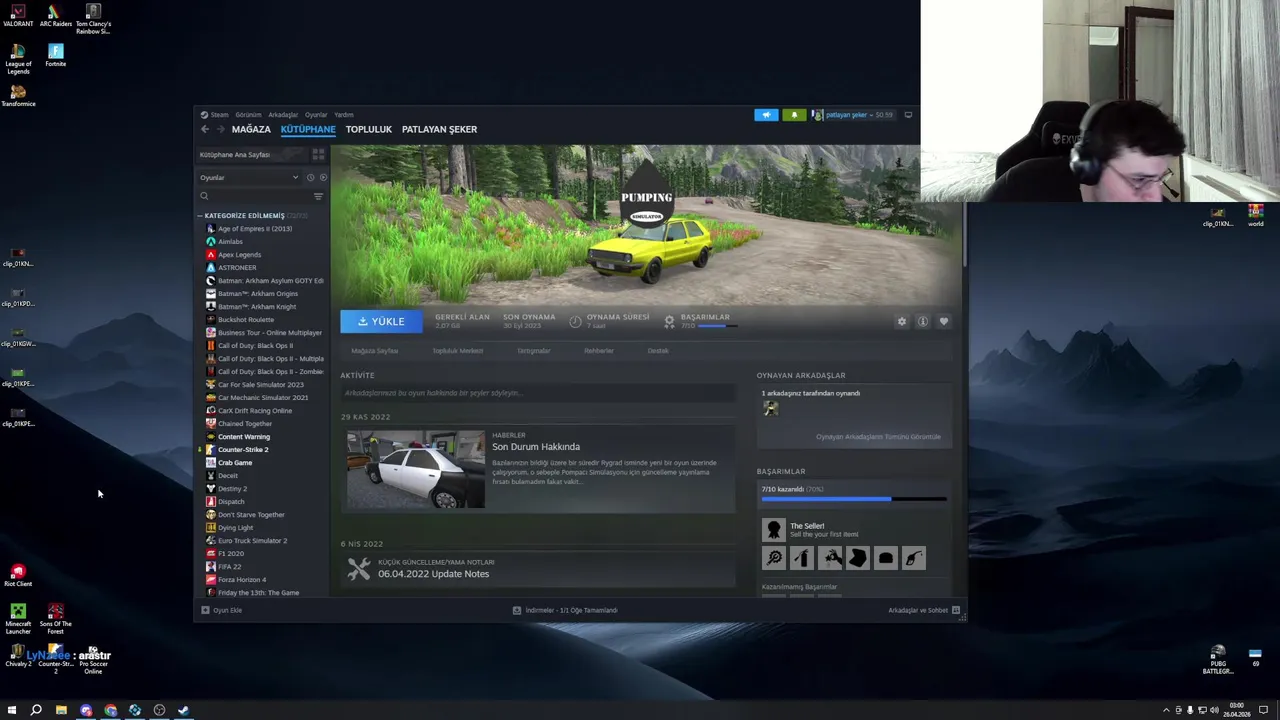Screen dimensions: 1280x720
Task: Click the activity comment input field
Action: (x=538, y=393)
